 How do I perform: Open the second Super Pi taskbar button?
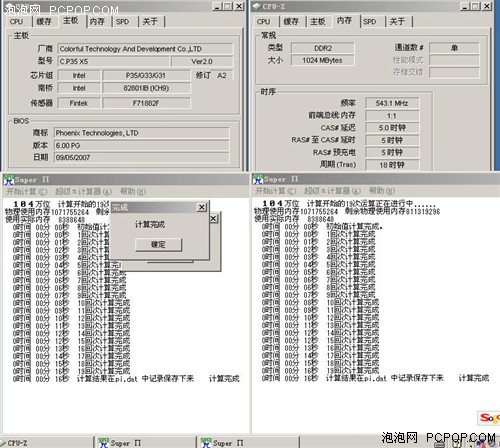tap(223, 443)
